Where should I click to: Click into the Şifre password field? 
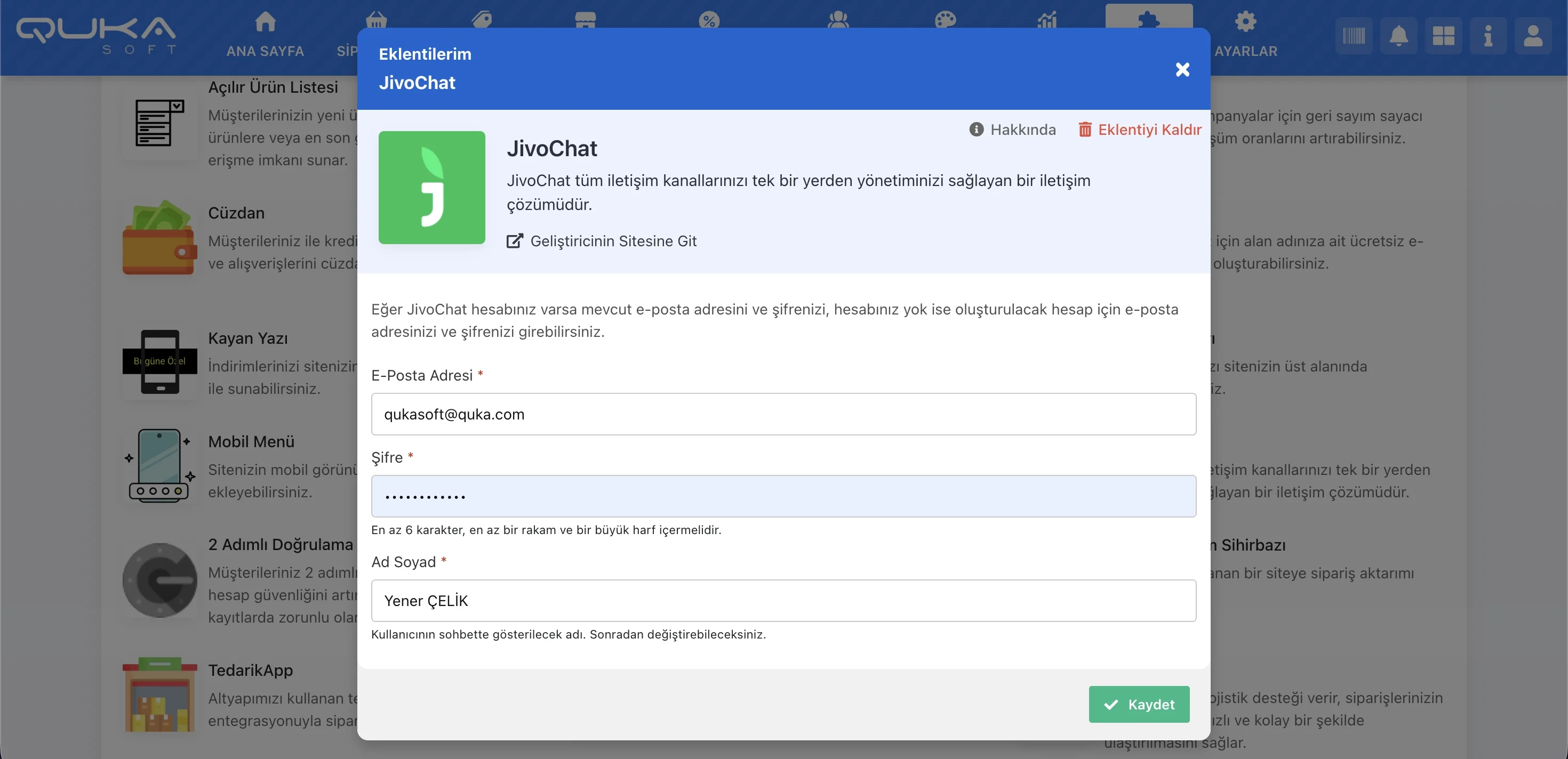783,496
